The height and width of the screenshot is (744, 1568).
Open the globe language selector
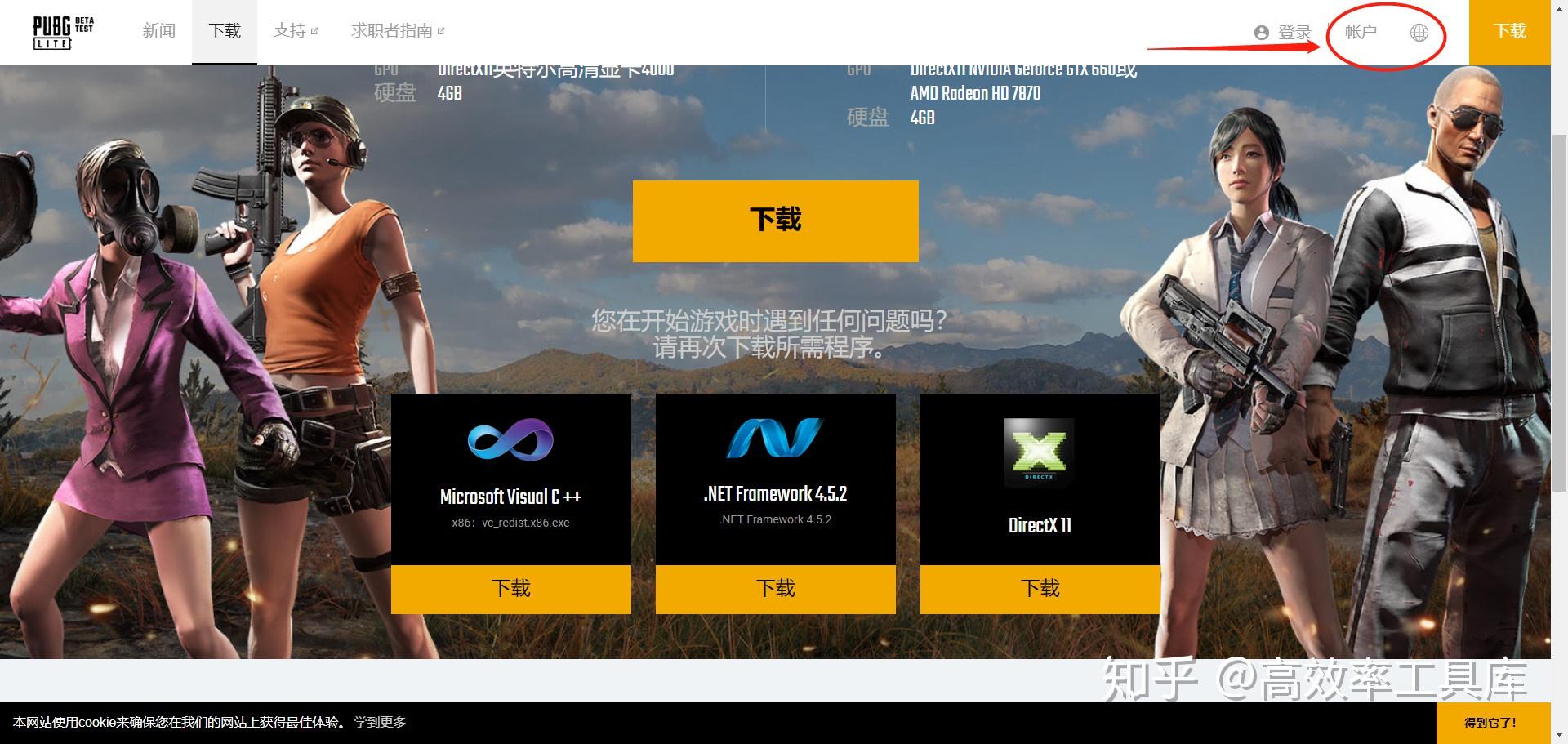click(1419, 32)
